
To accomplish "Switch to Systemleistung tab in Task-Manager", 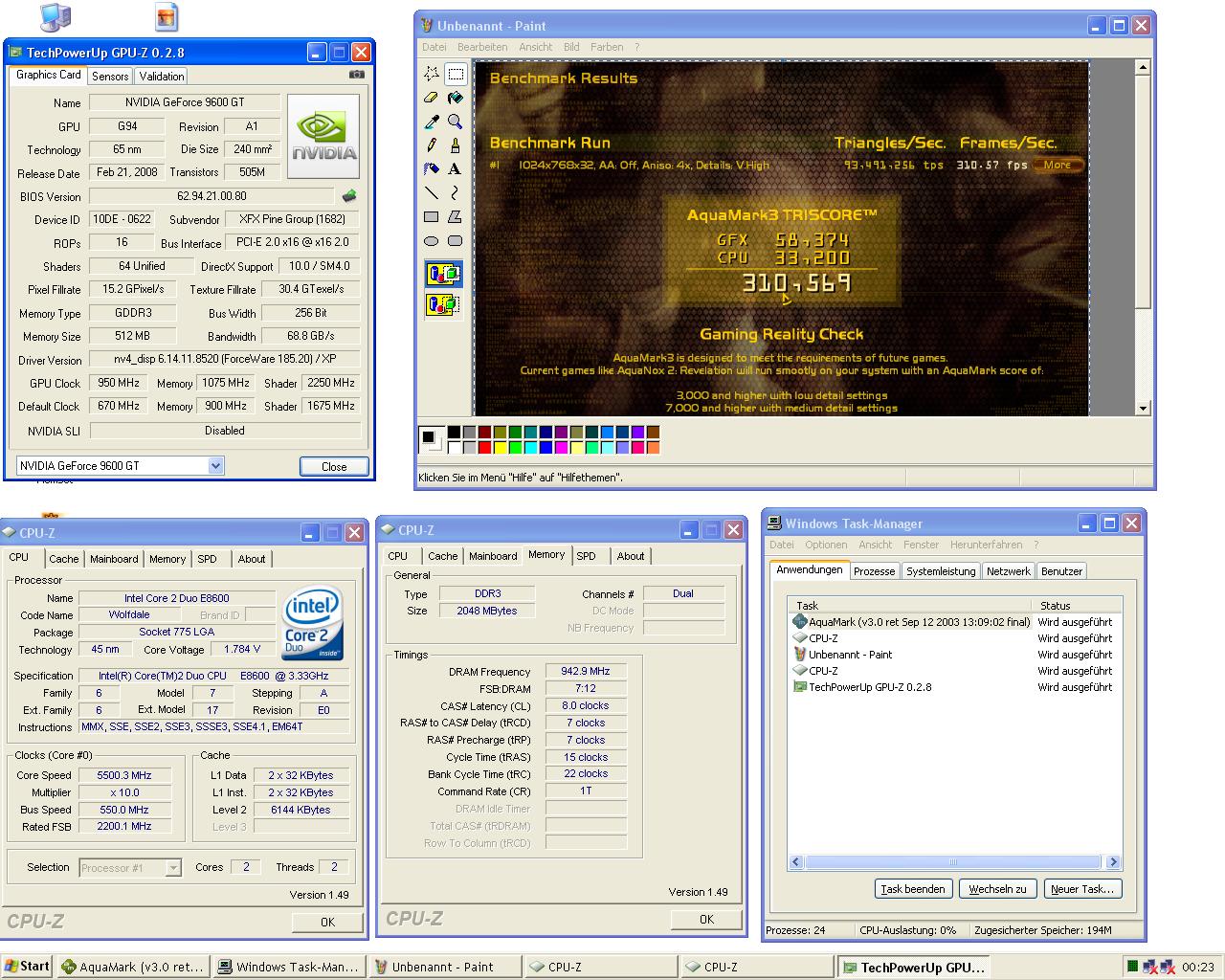I will click(x=941, y=571).
